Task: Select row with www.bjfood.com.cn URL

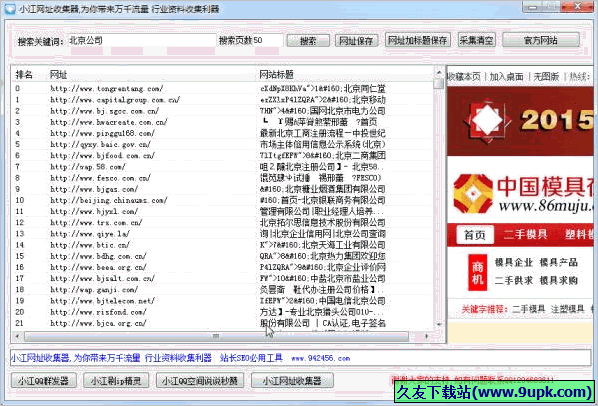Action: pyautogui.click(x=223, y=156)
